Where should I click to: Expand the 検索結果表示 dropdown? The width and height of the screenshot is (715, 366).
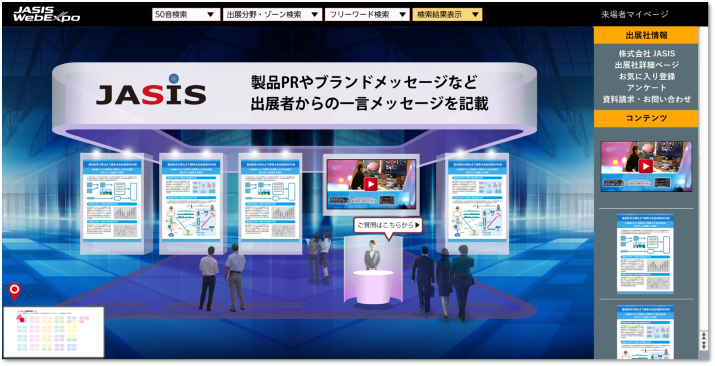pyautogui.click(x=447, y=15)
